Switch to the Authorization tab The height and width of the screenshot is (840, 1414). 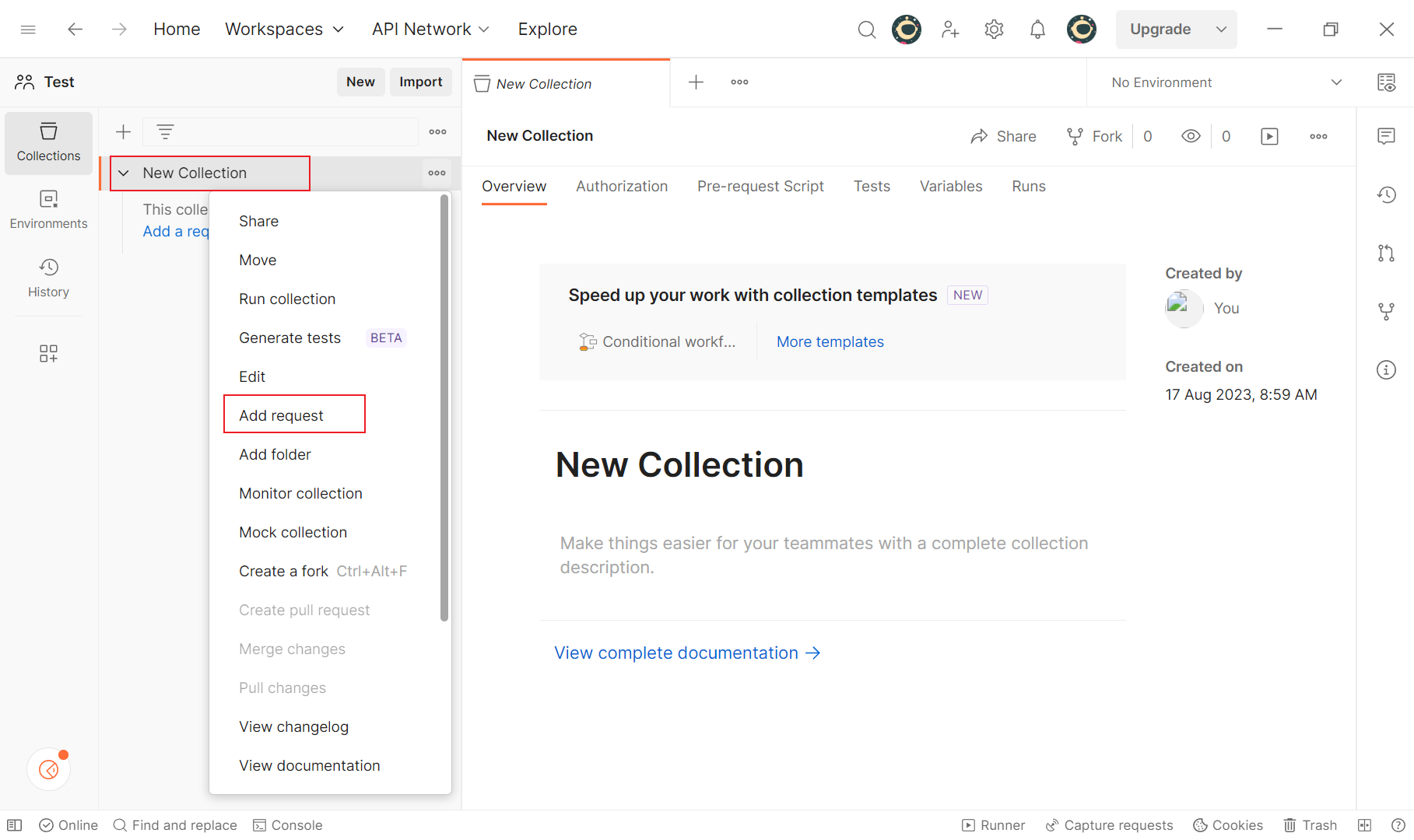[x=622, y=187]
